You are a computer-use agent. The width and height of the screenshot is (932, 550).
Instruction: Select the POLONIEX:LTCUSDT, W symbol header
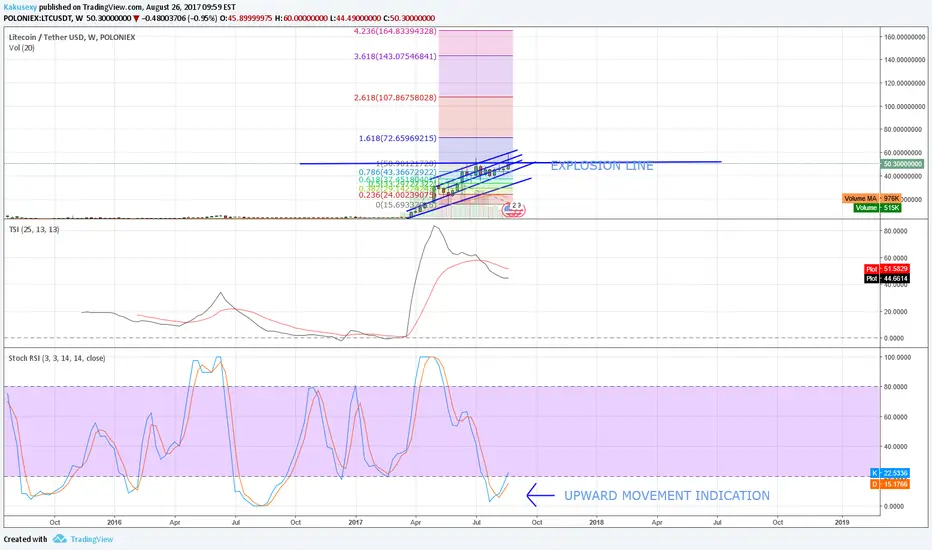(43, 18)
